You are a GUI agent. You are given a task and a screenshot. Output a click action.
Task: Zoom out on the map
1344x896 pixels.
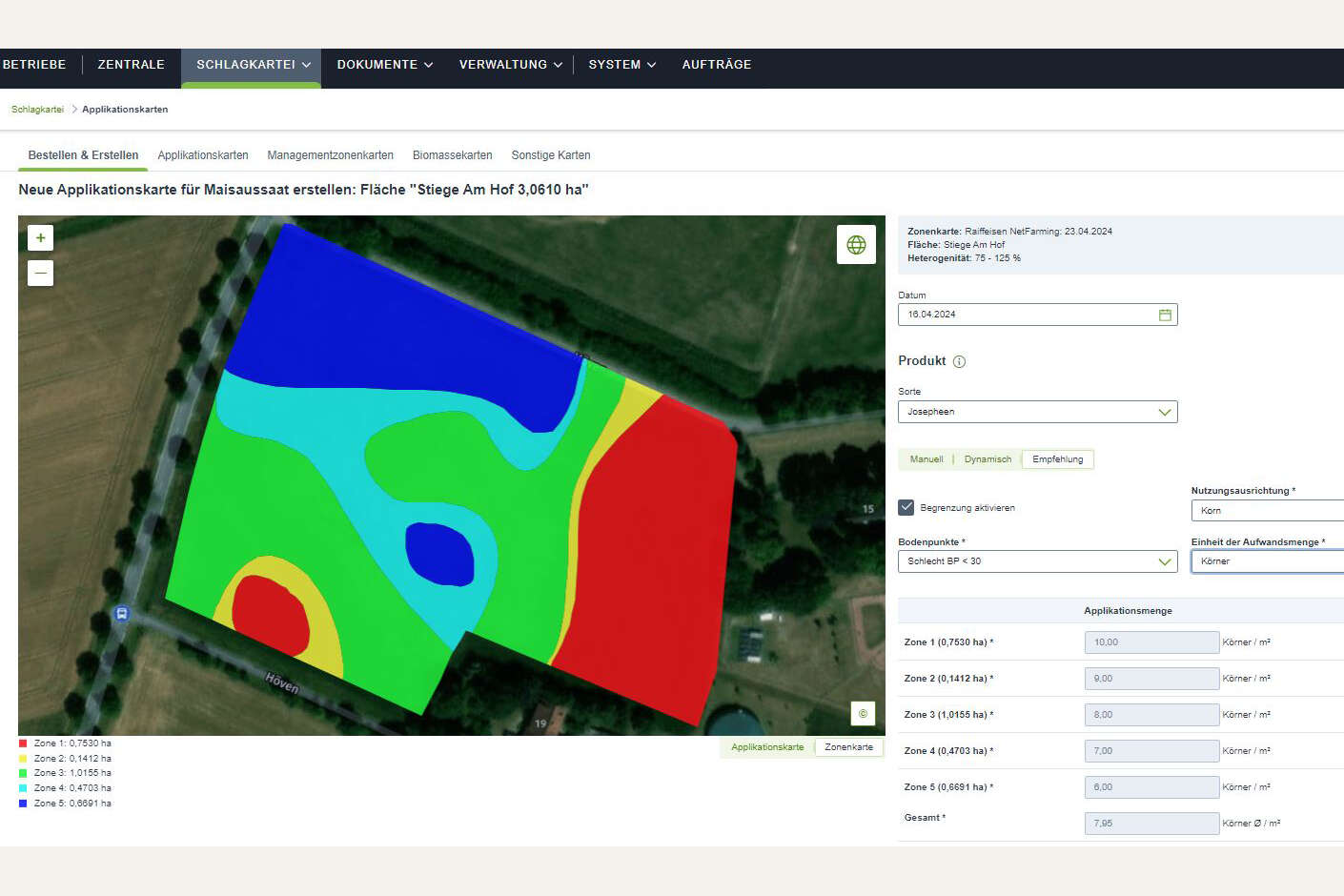(40, 274)
